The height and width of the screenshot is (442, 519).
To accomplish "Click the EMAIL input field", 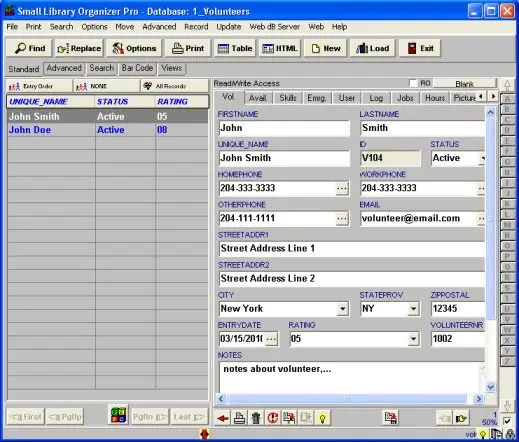I will (419, 219).
